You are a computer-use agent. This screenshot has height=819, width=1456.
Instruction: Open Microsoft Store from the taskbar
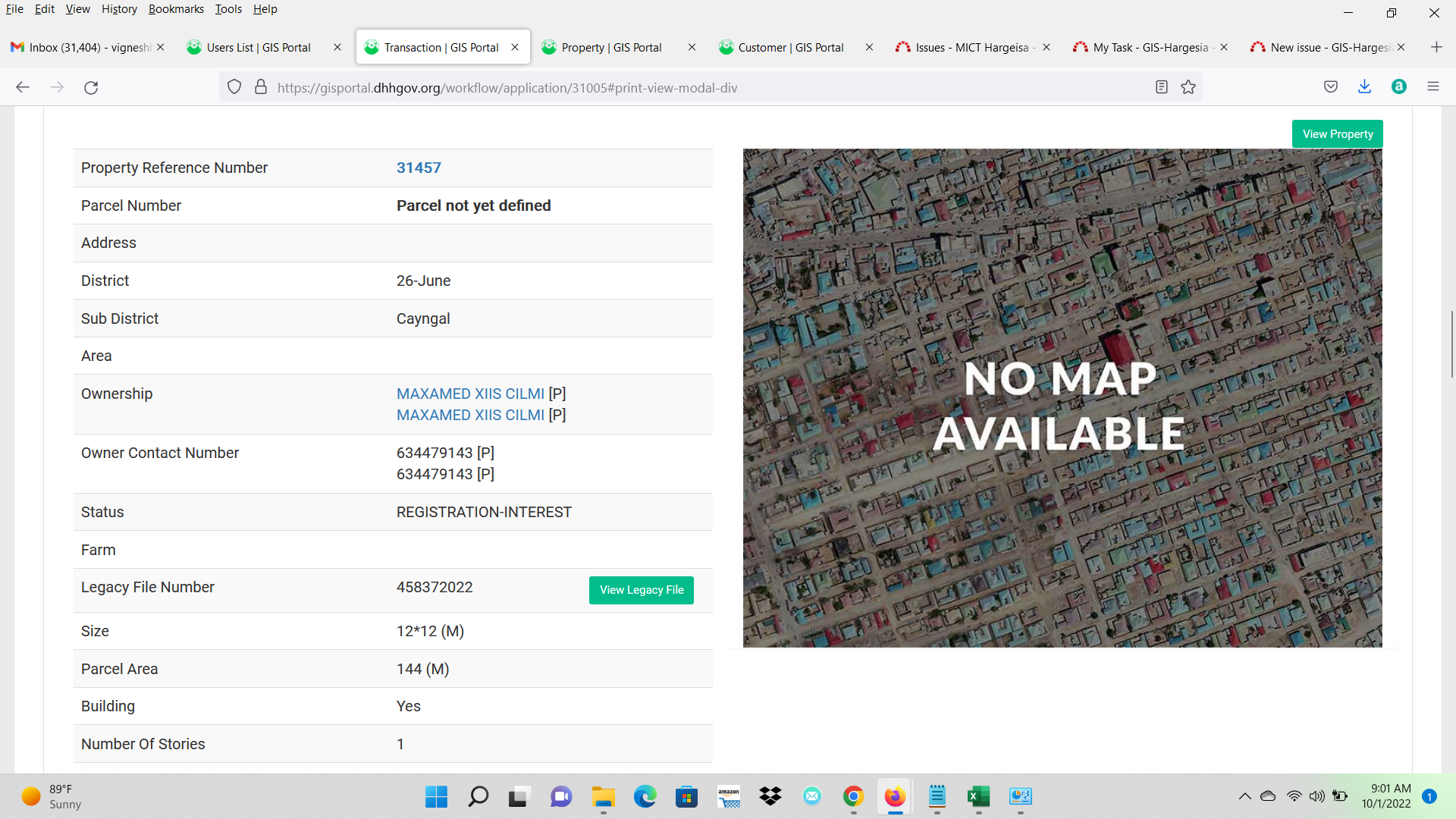pyautogui.click(x=687, y=796)
